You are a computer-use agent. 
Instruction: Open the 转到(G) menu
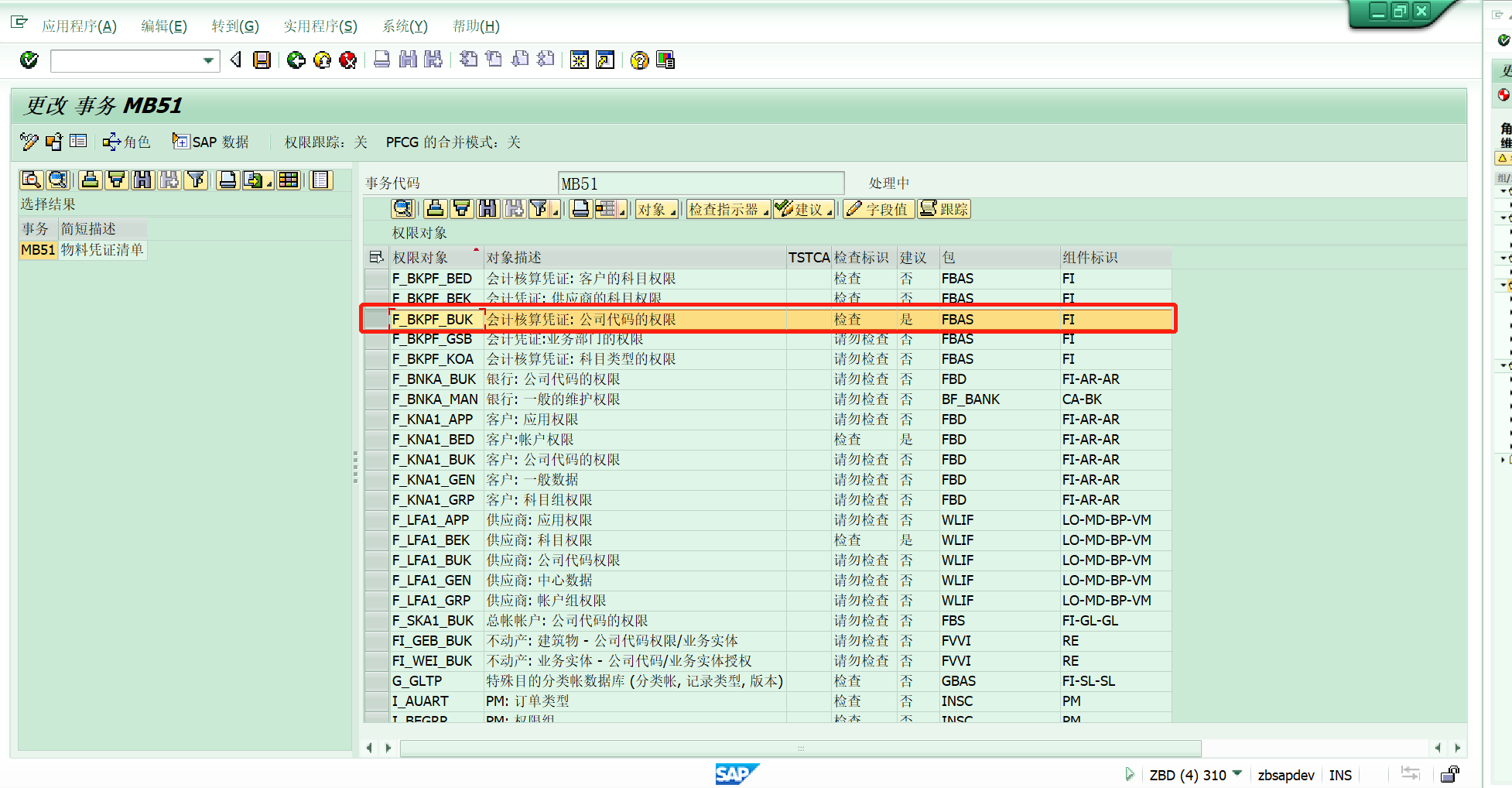coord(235,26)
